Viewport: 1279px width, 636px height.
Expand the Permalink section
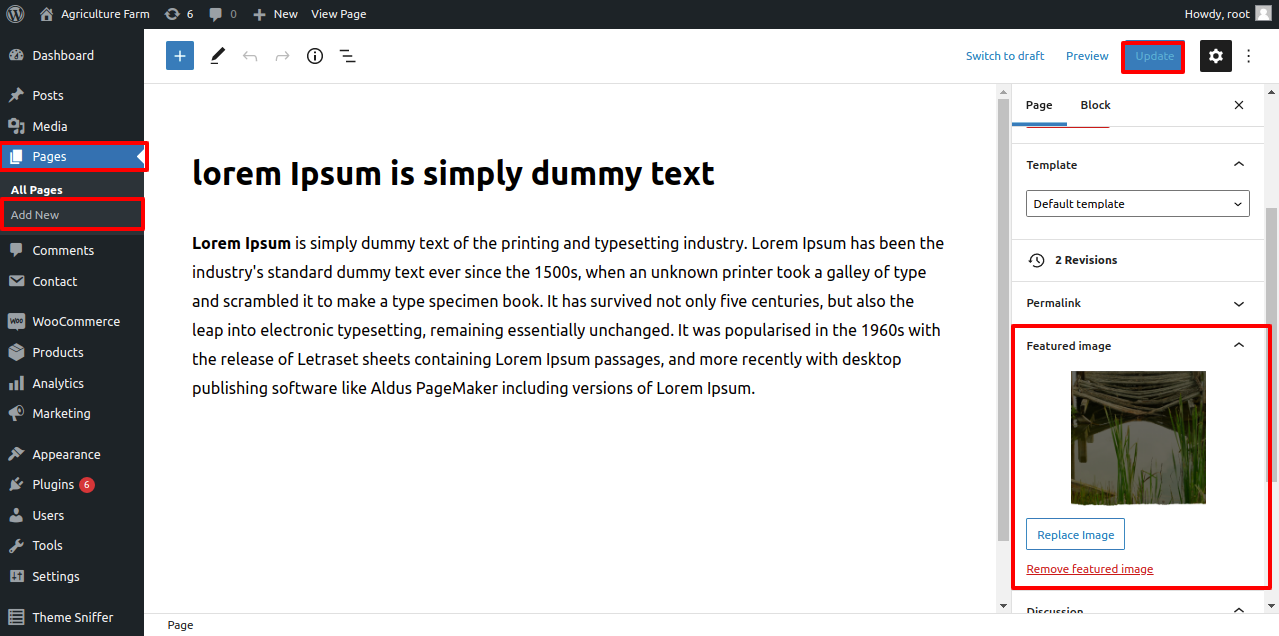(1238, 303)
